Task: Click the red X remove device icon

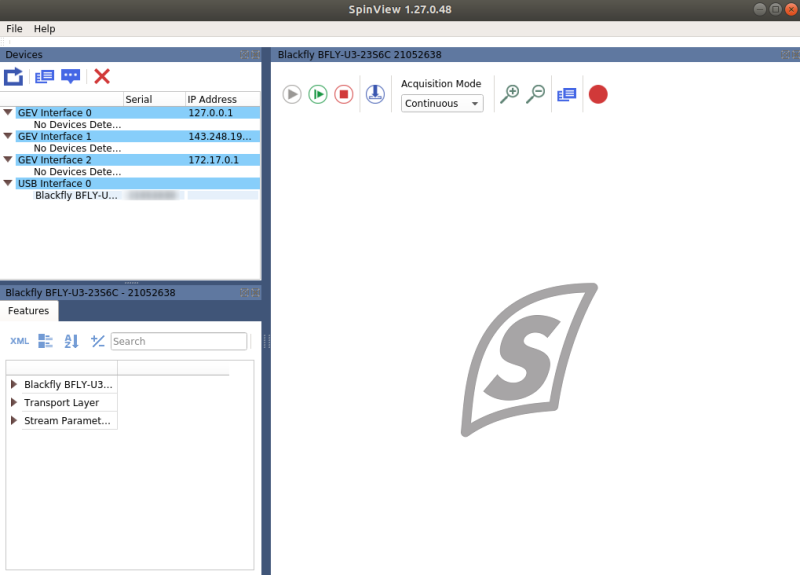Action: (x=102, y=77)
